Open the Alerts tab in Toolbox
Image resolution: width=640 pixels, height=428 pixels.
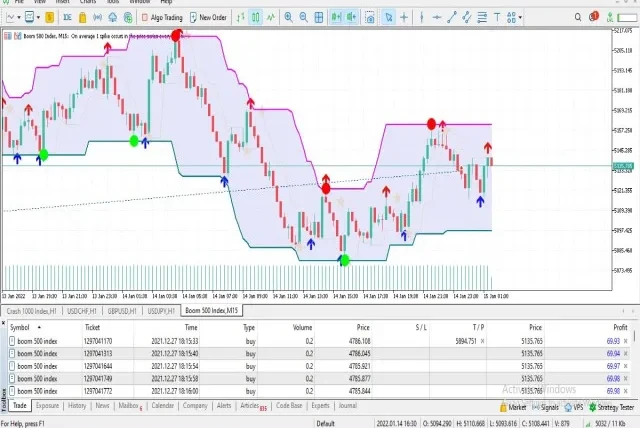(x=224, y=406)
